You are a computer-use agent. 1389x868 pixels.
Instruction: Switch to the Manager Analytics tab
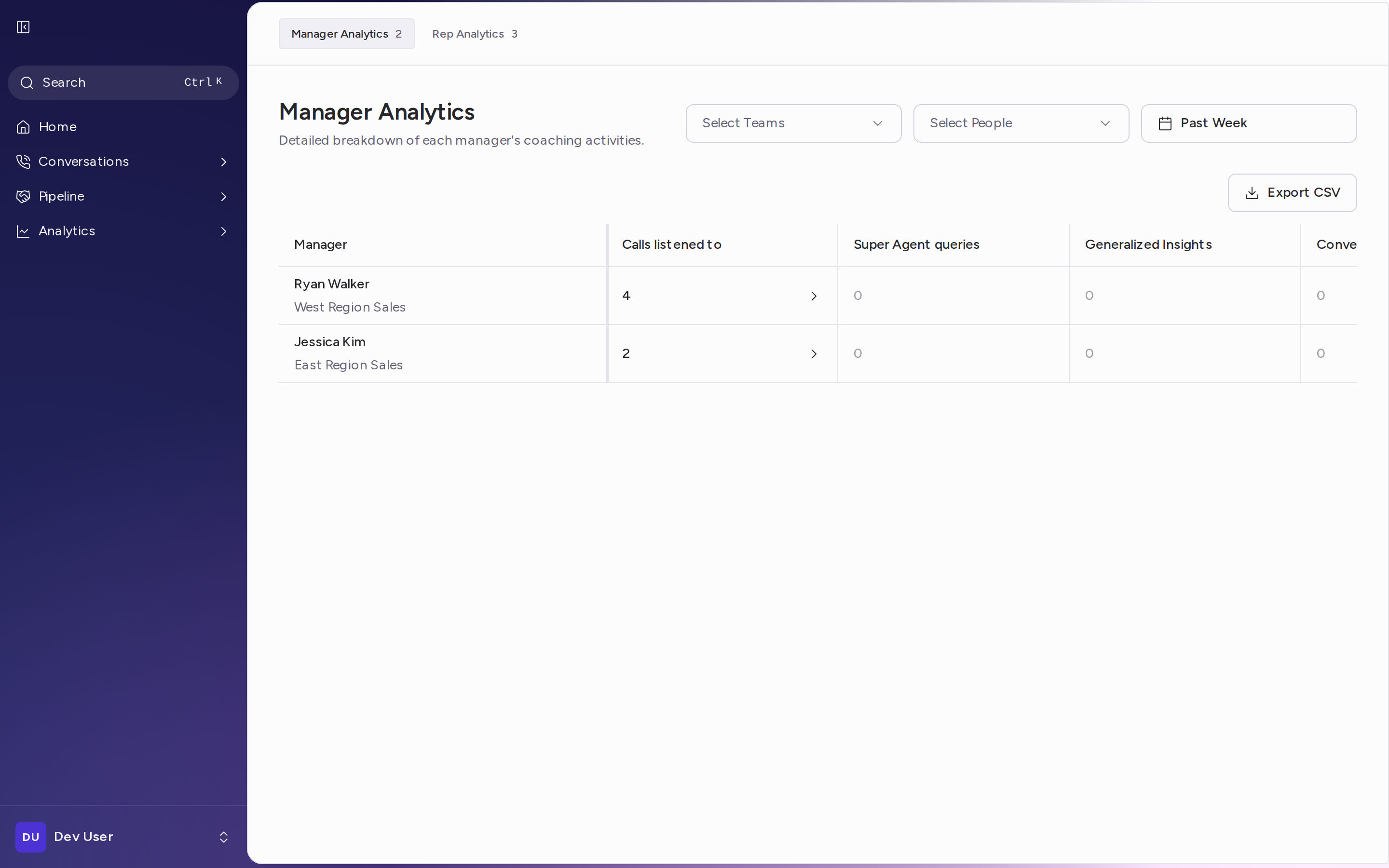tap(346, 34)
